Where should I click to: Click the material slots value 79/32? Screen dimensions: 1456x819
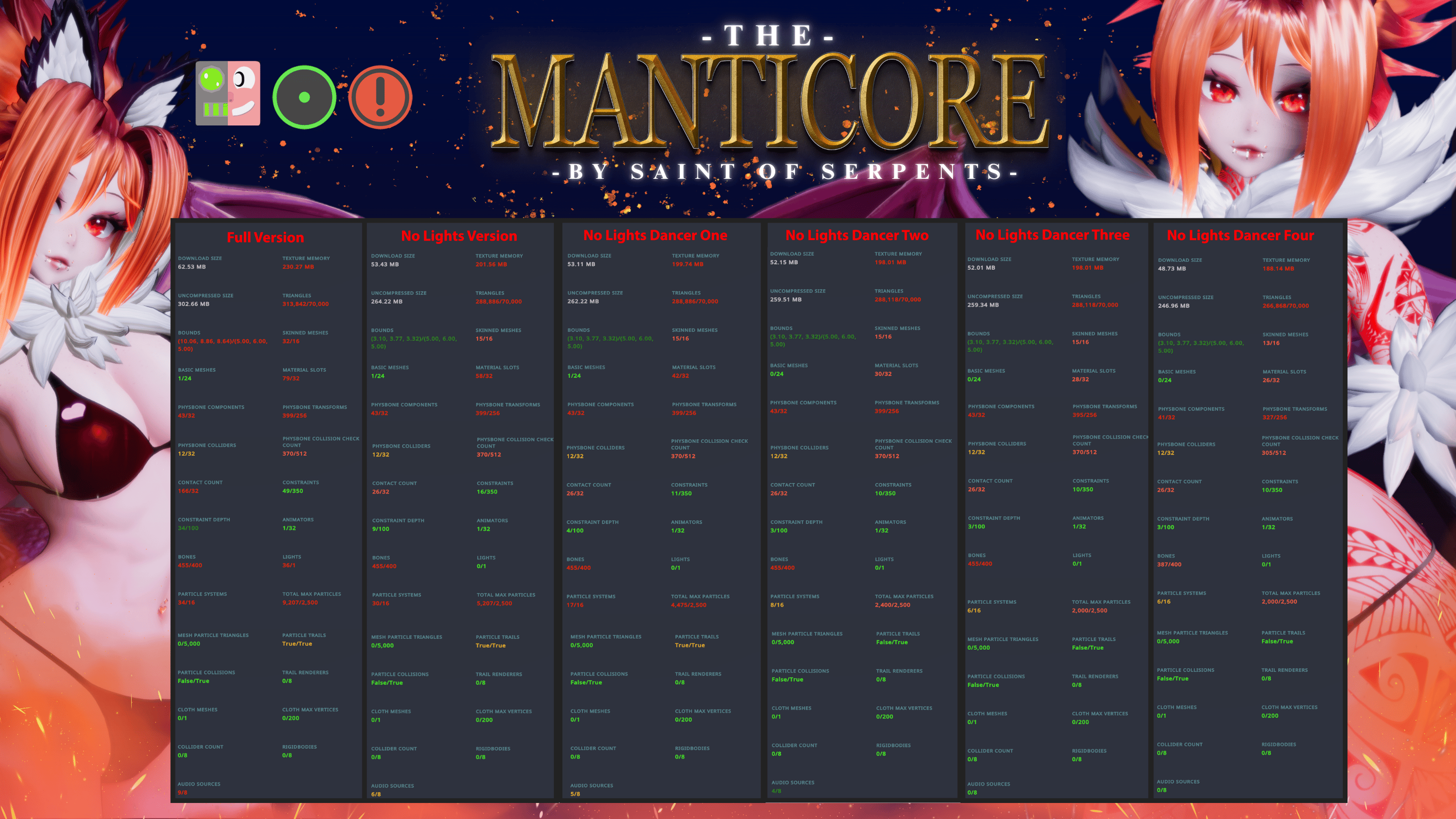(291, 379)
